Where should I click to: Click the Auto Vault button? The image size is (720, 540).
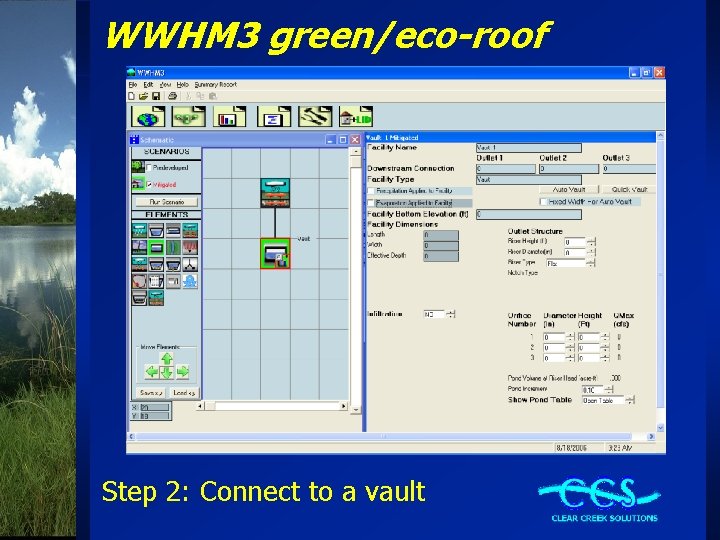[568, 189]
